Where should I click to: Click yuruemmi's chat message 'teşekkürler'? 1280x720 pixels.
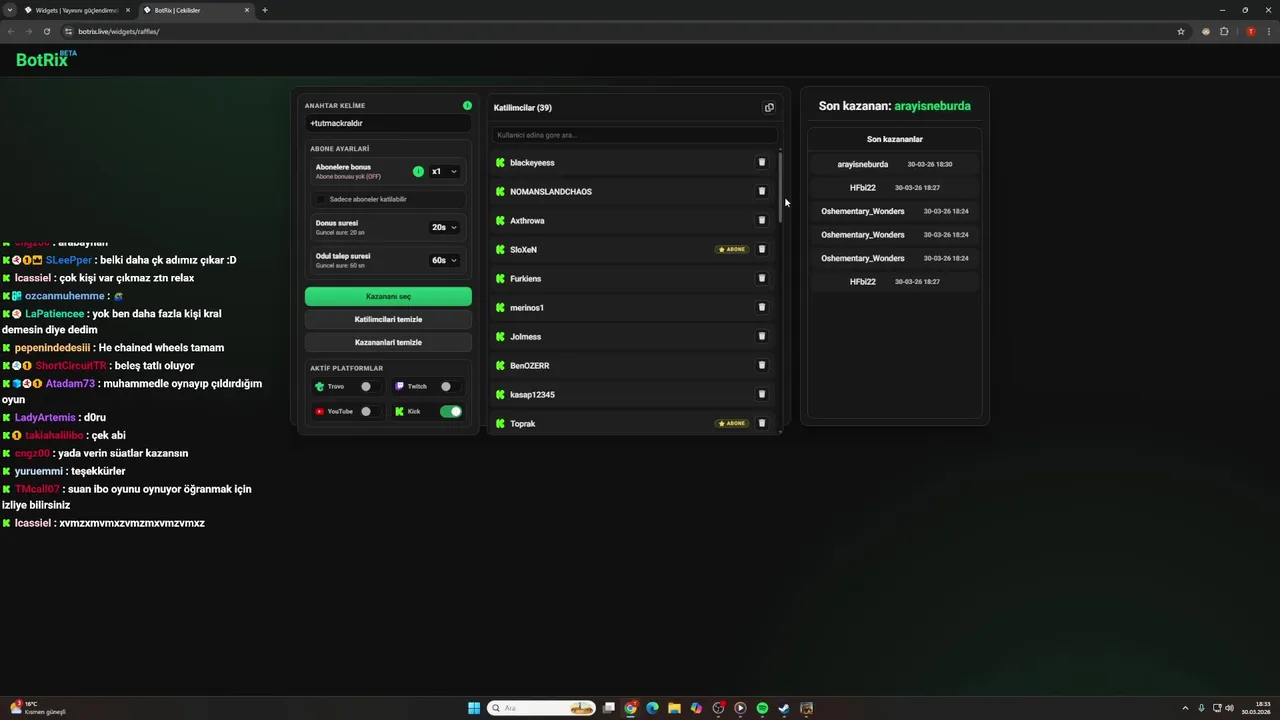[x=98, y=471]
